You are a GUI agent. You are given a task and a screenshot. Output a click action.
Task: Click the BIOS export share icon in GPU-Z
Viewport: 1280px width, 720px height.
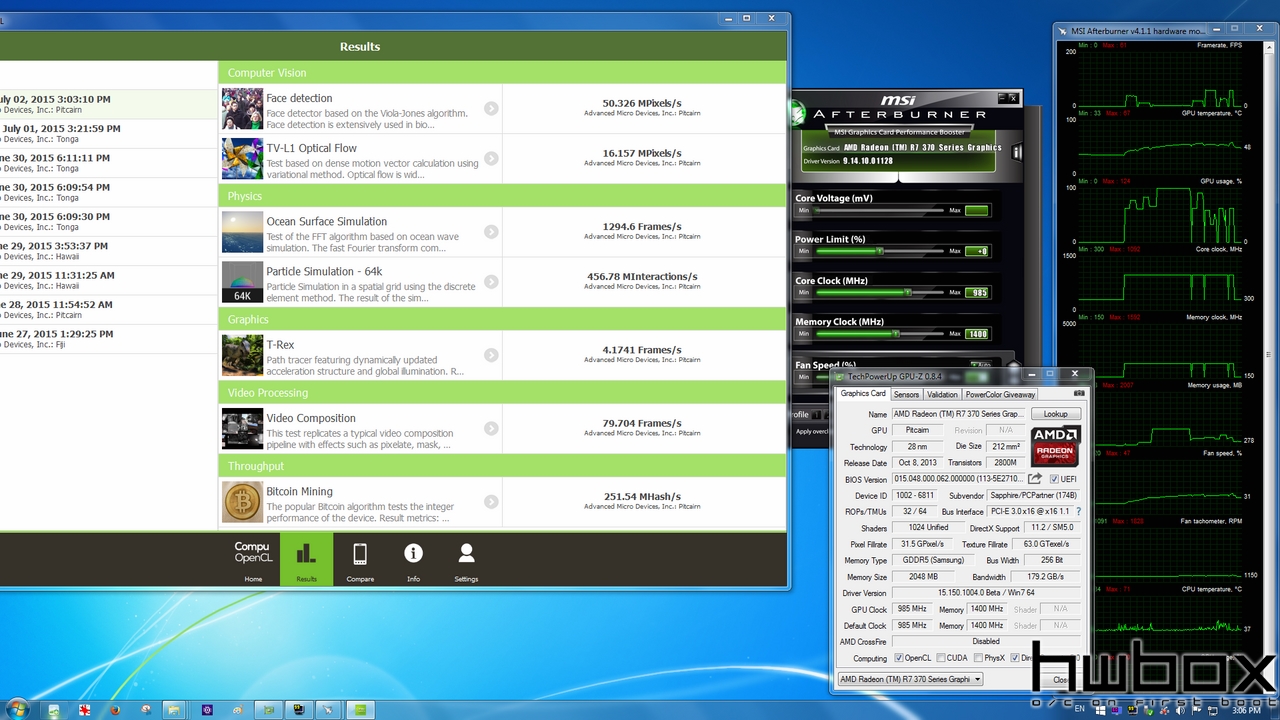tap(1035, 479)
